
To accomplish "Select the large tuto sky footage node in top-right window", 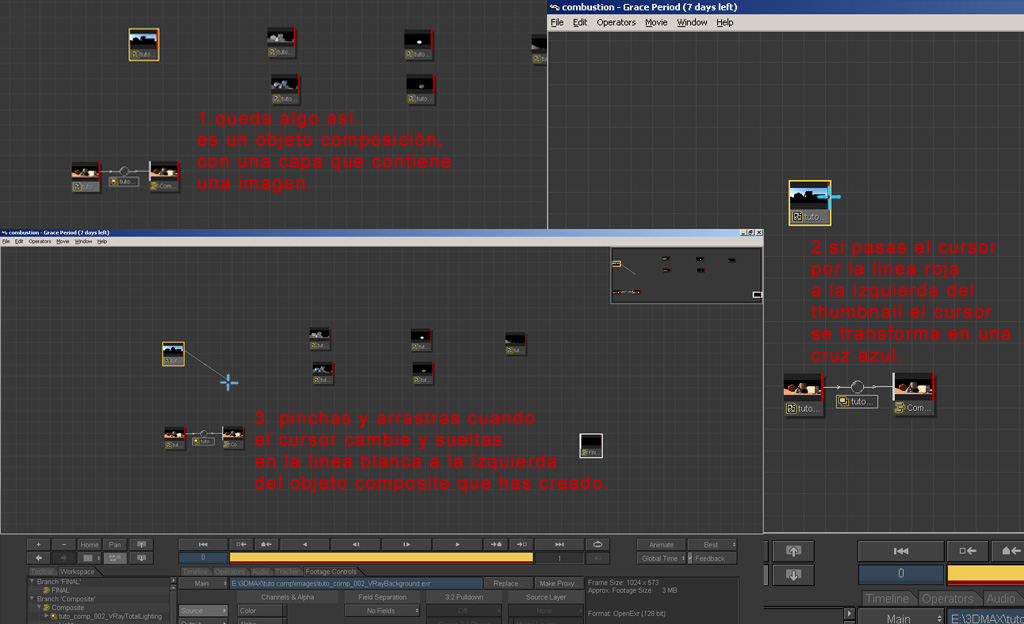I will pyautogui.click(x=810, y=203).
